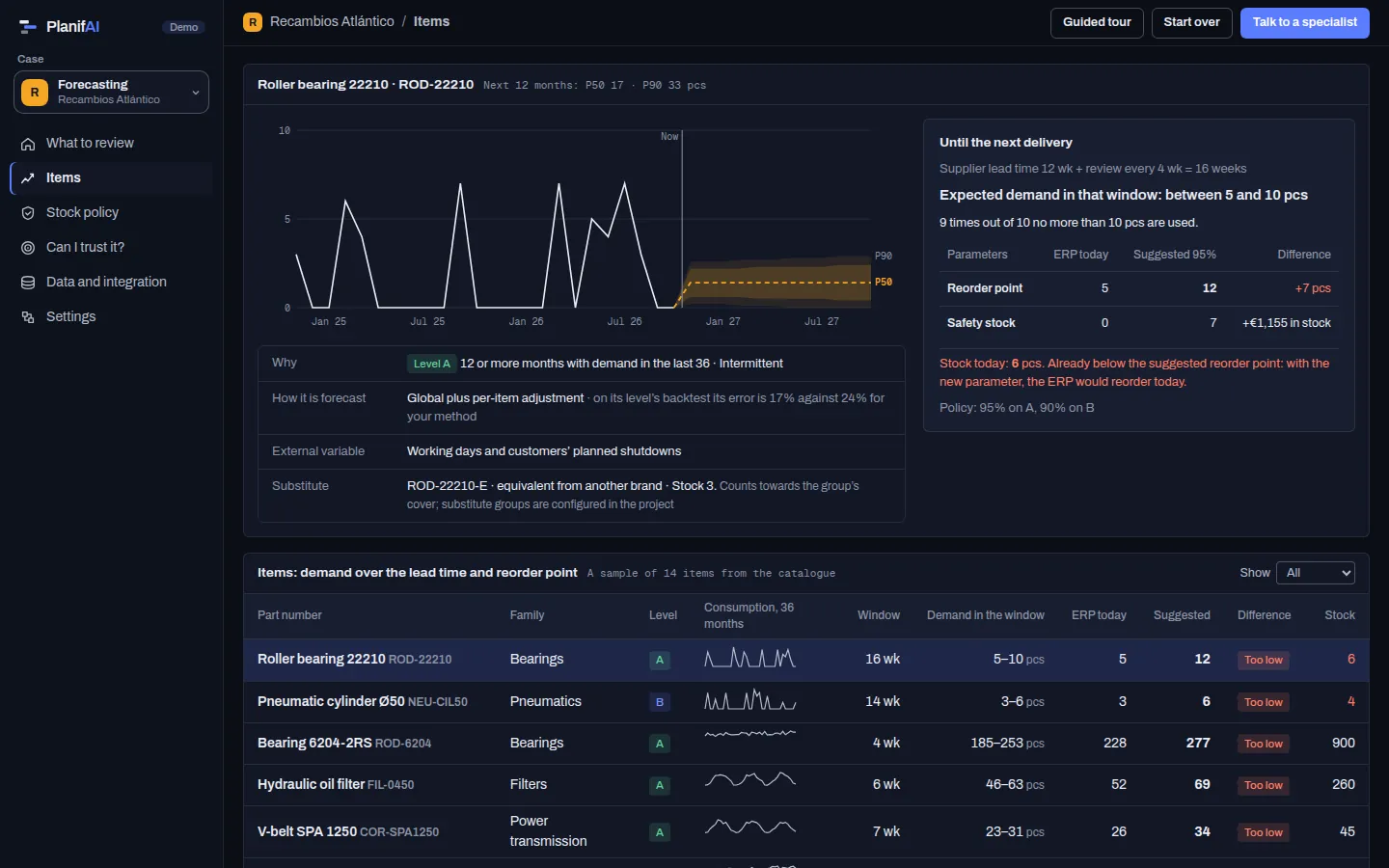Click Level B badge for Pneumatic cylinder
The height and width of the screenshot is (868, 1389).
660,702
